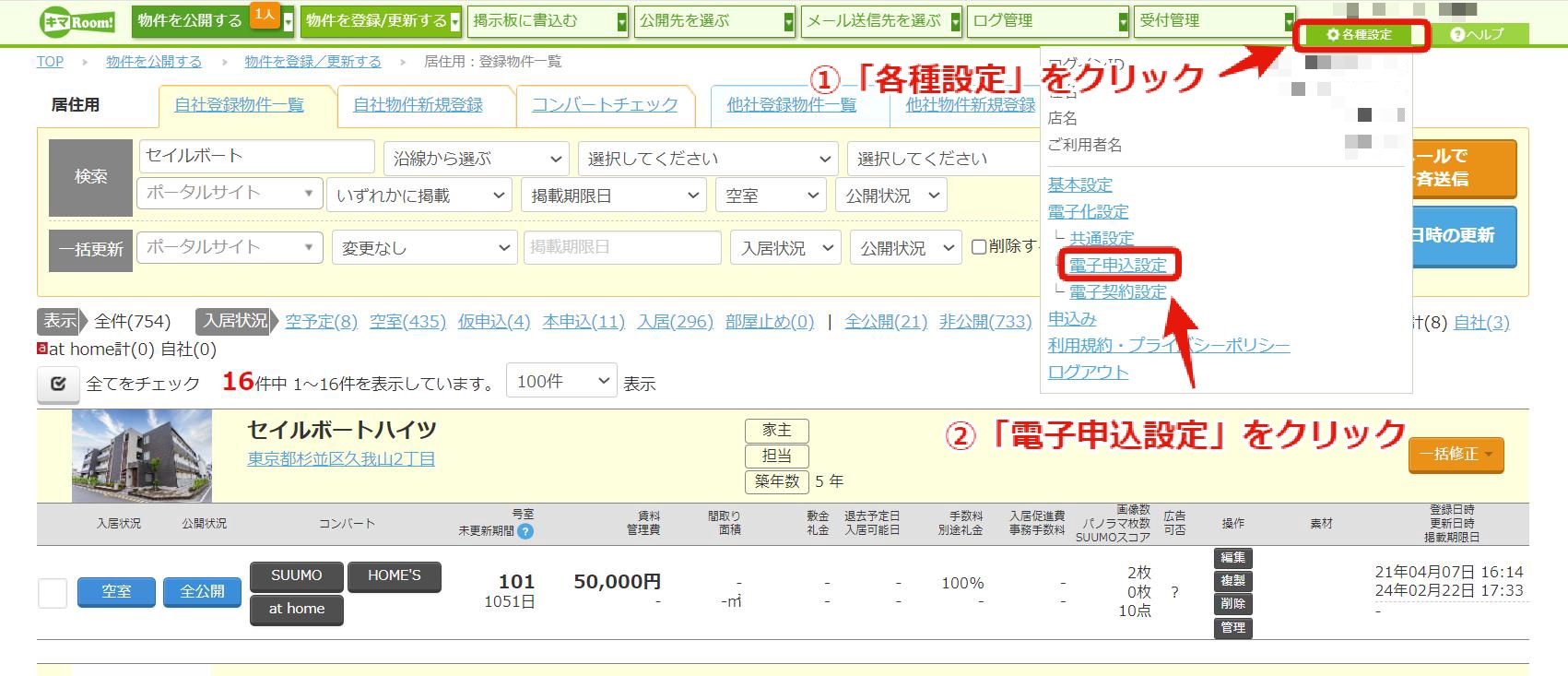
Task: Open the 100件 display count dropdown
Action: tap(561, 381)
